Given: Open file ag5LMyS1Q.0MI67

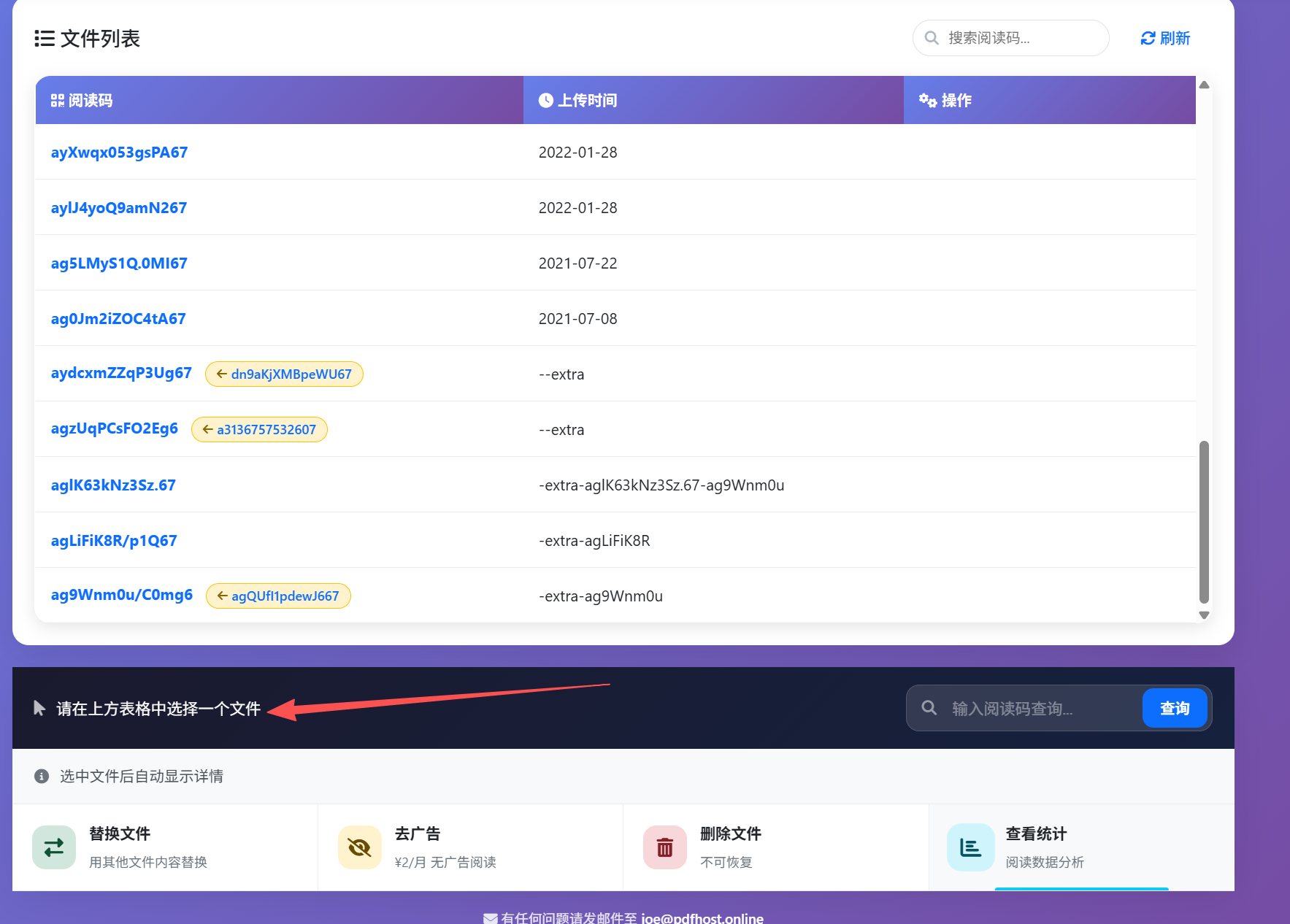Looking at the screenshot, I should click(x=119, y=263).
